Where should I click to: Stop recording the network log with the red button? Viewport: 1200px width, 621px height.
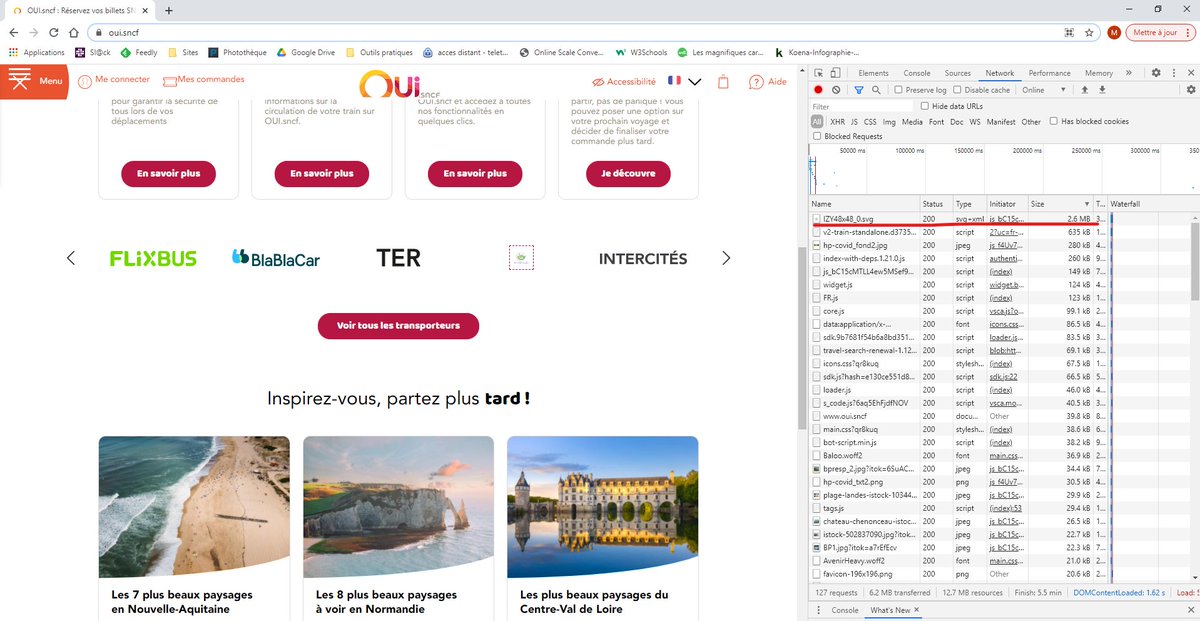[819, 90]
